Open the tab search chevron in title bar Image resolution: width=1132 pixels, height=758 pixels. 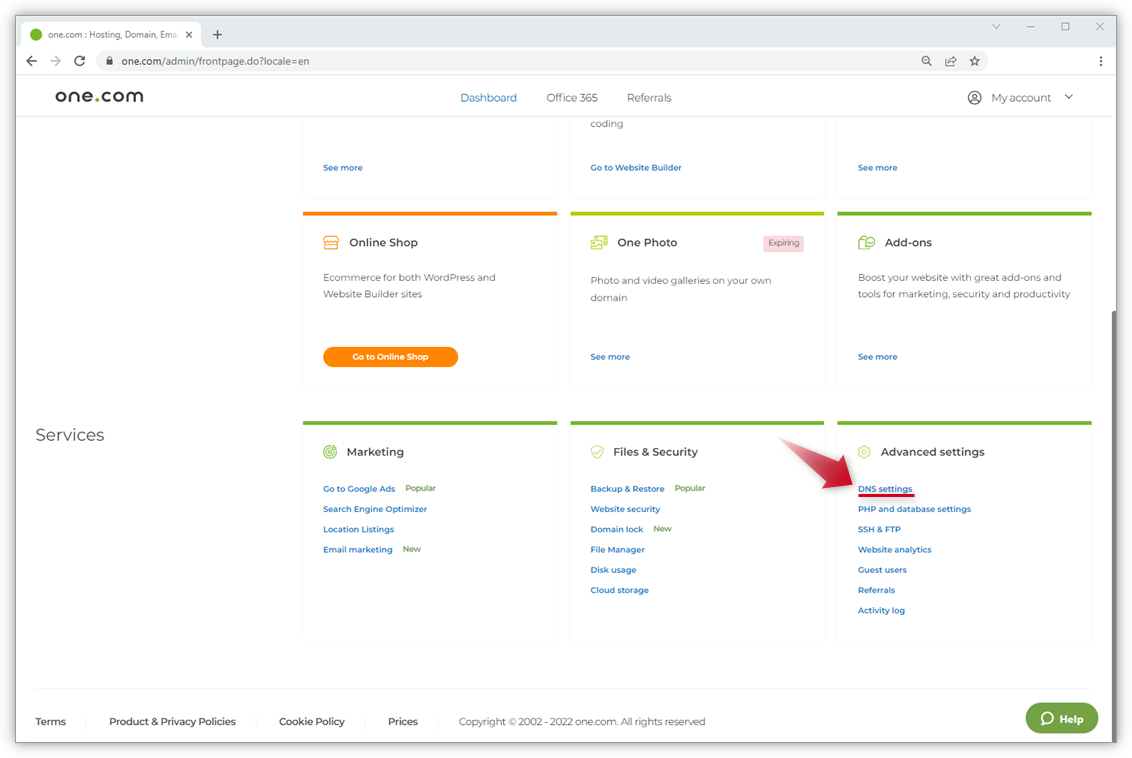[x=996, y=27]
